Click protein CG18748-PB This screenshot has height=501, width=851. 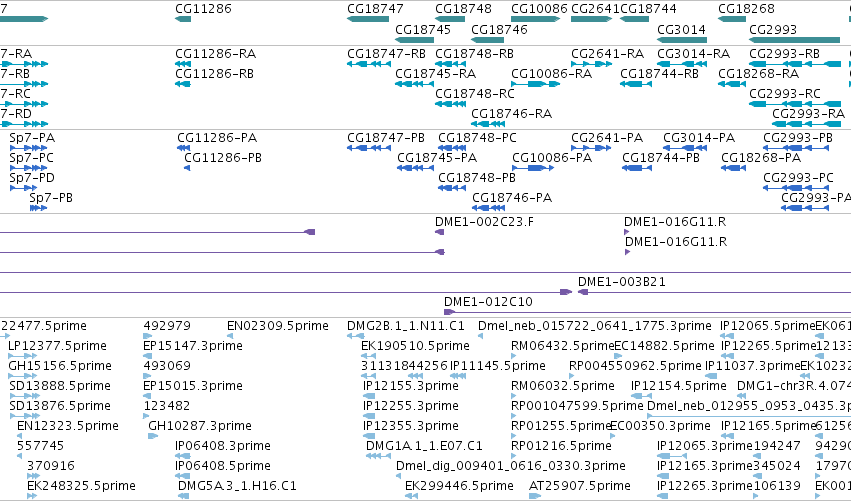pos(477,178)
